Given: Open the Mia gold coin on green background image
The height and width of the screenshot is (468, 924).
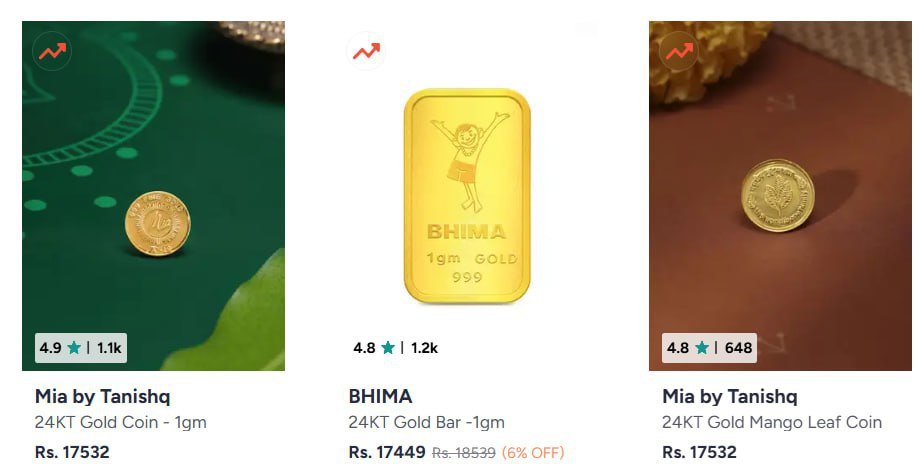Looking at the screenshot, I should pyautogui.click(x=153, y=196).
